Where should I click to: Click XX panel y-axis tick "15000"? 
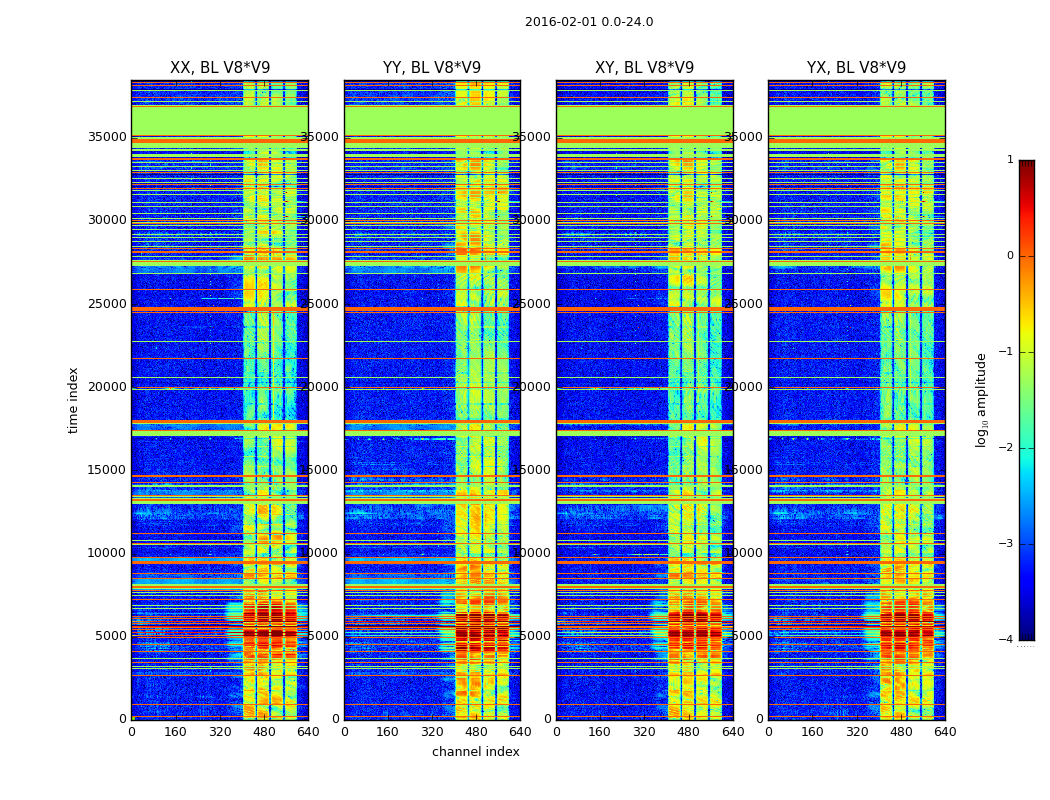(x=107, y=469)
